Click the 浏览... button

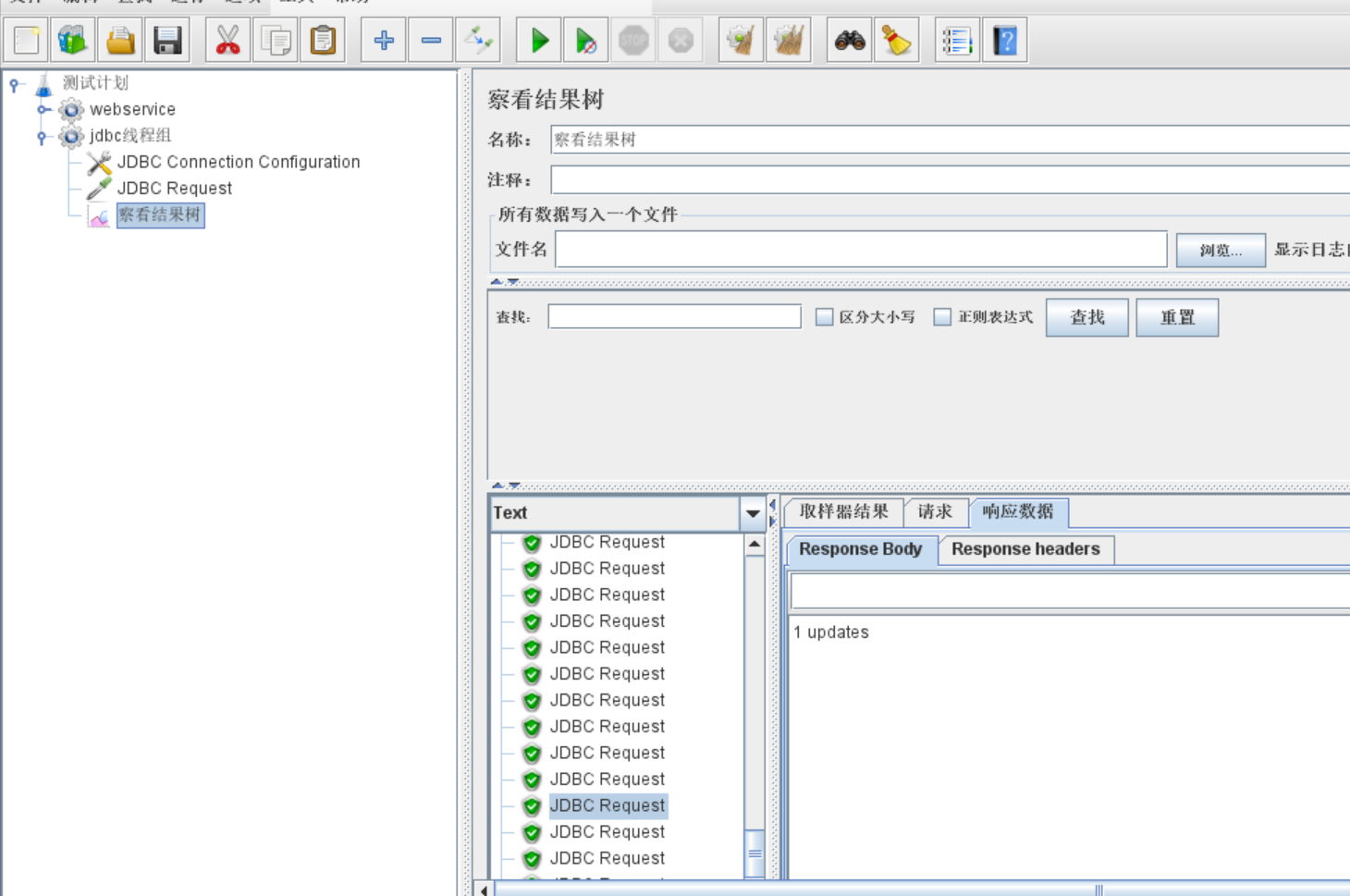[x=1221, y=250]
